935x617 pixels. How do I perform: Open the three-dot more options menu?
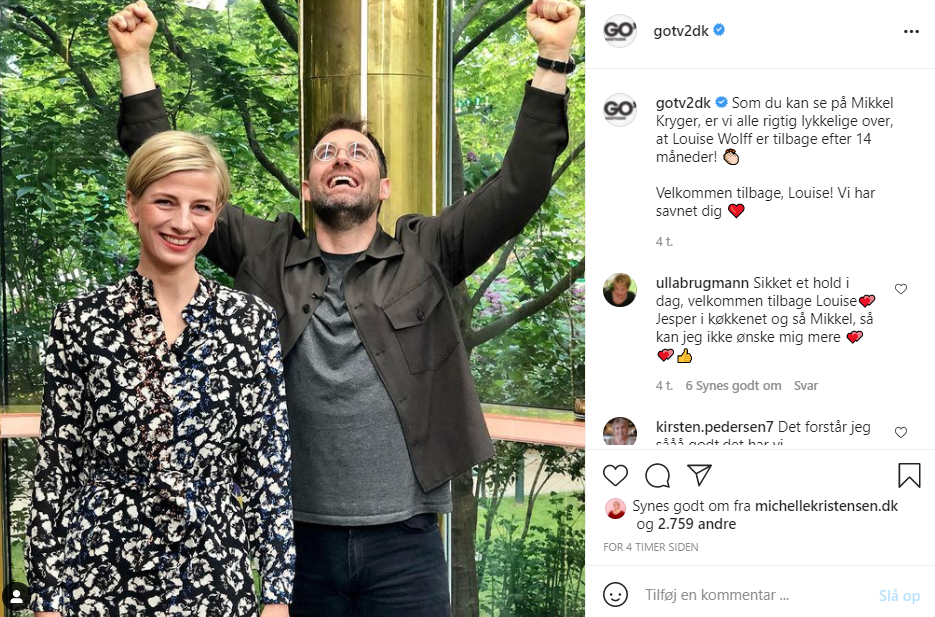click(910, 31)
